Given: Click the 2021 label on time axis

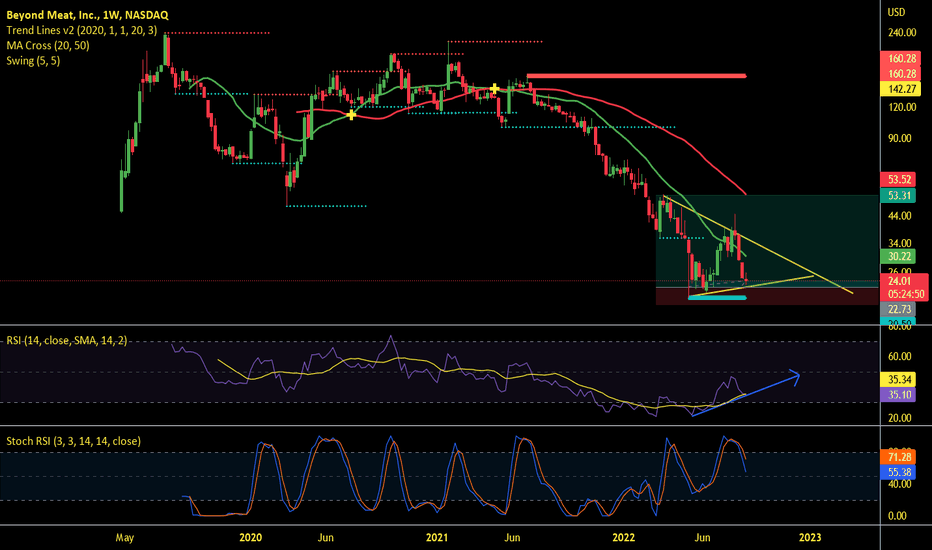Looking at the screenshot, I should click(437, 538).
